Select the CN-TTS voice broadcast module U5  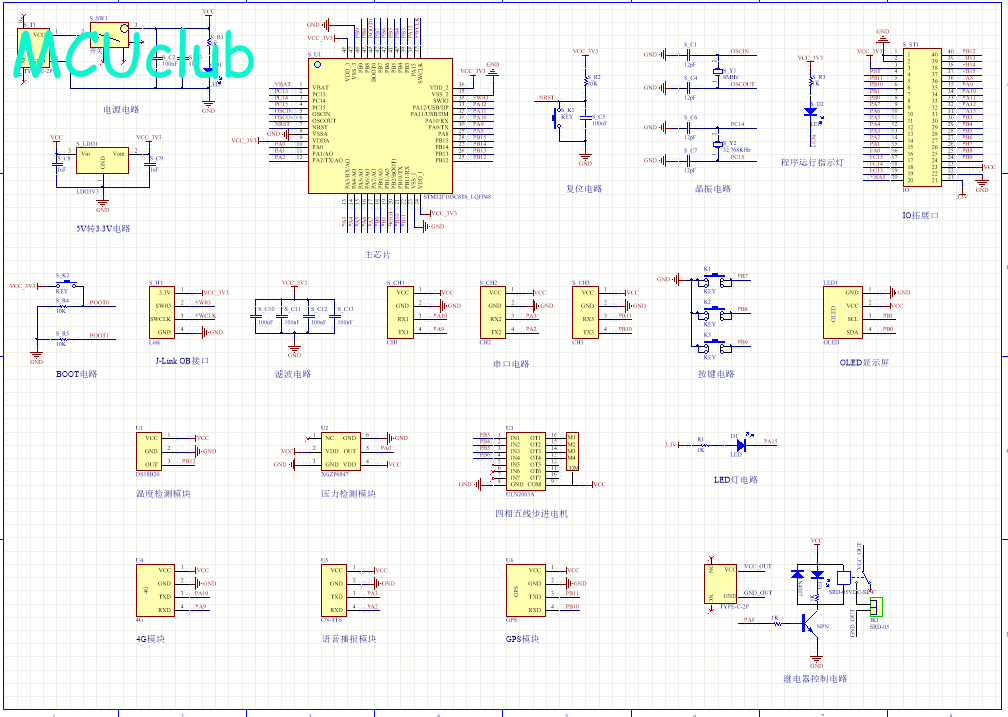[x=334, y=590]
